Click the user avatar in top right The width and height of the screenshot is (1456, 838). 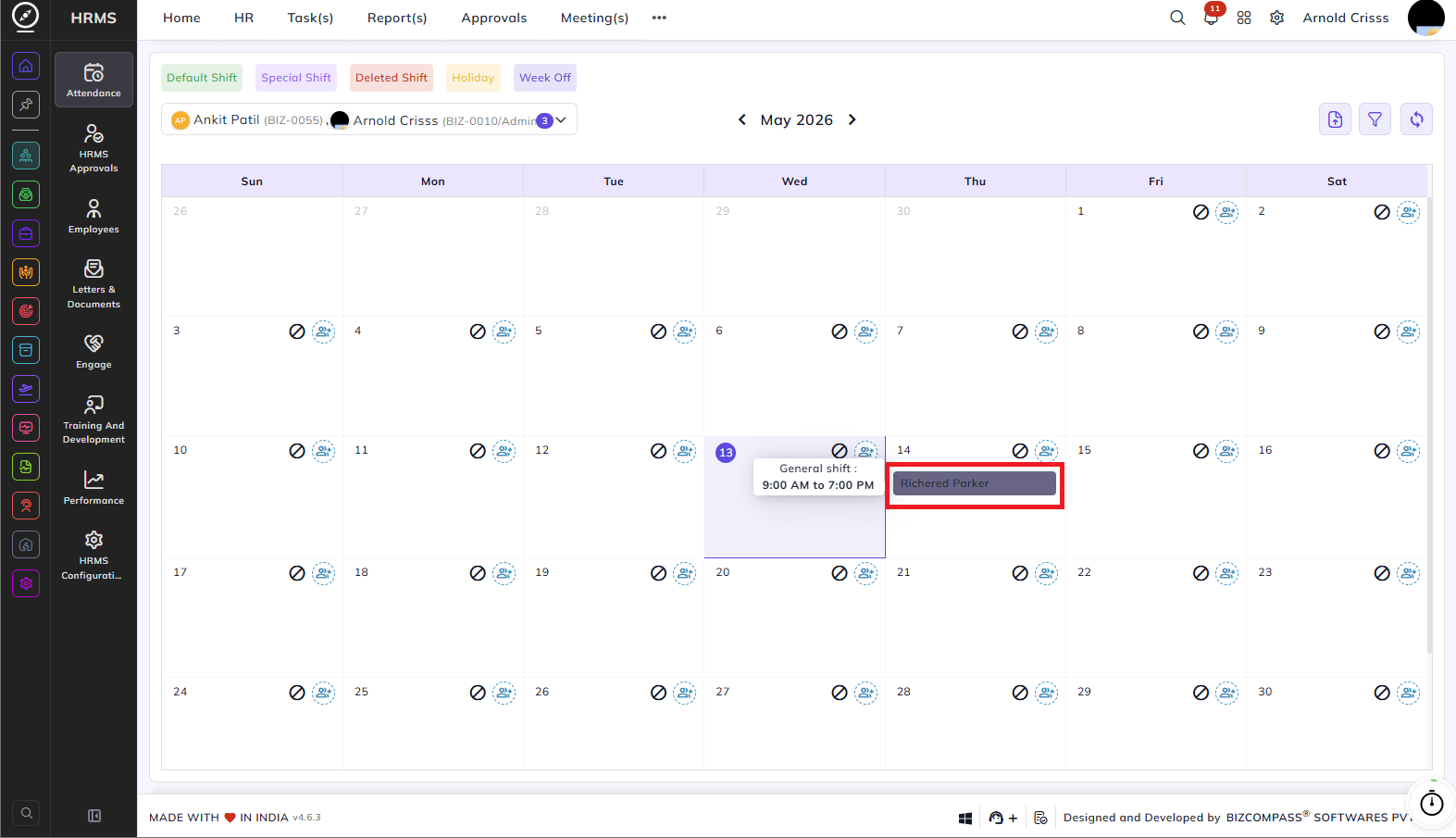[x=1426, y=18]
